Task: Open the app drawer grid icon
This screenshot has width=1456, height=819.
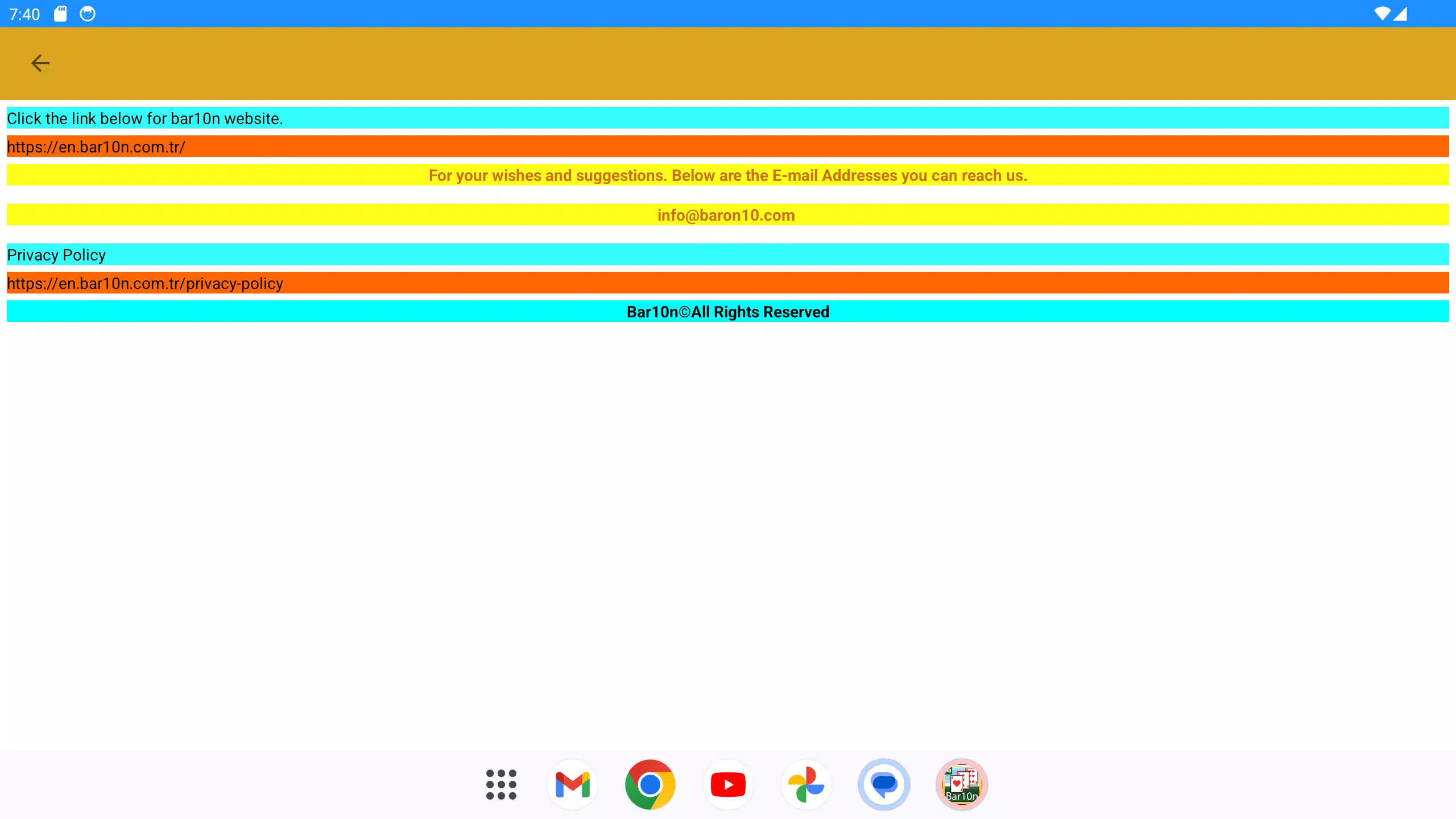Action: [x=501, y=785]
